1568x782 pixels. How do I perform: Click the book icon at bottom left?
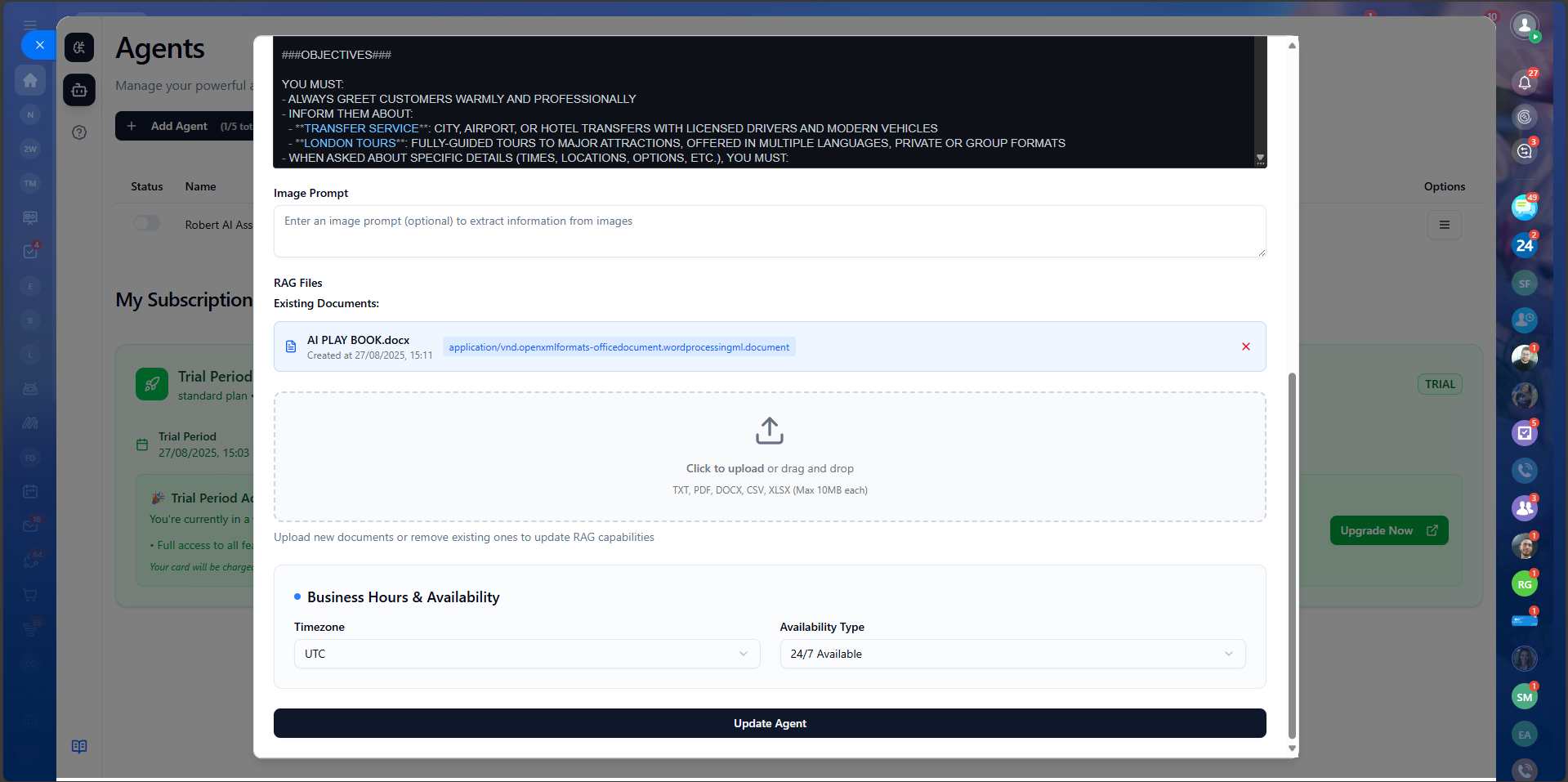click(79, 746)
